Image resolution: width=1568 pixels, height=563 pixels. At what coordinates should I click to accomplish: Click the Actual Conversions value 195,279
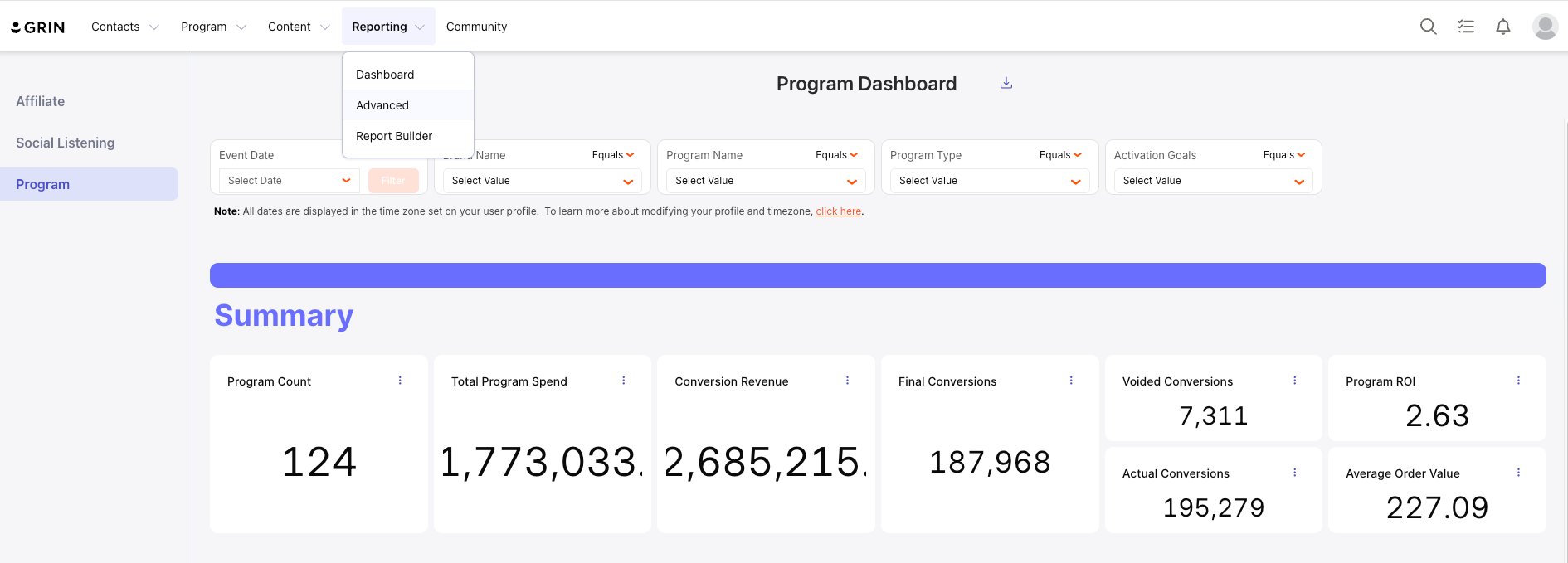click(x=1214, y=507)
